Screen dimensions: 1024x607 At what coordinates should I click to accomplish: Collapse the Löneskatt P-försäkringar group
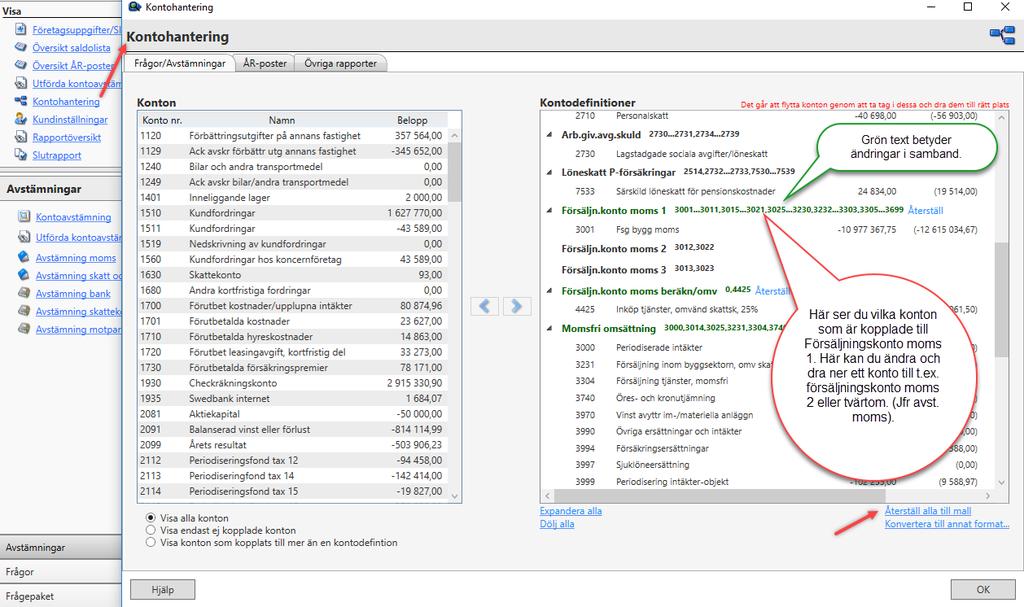coord(549,172)
